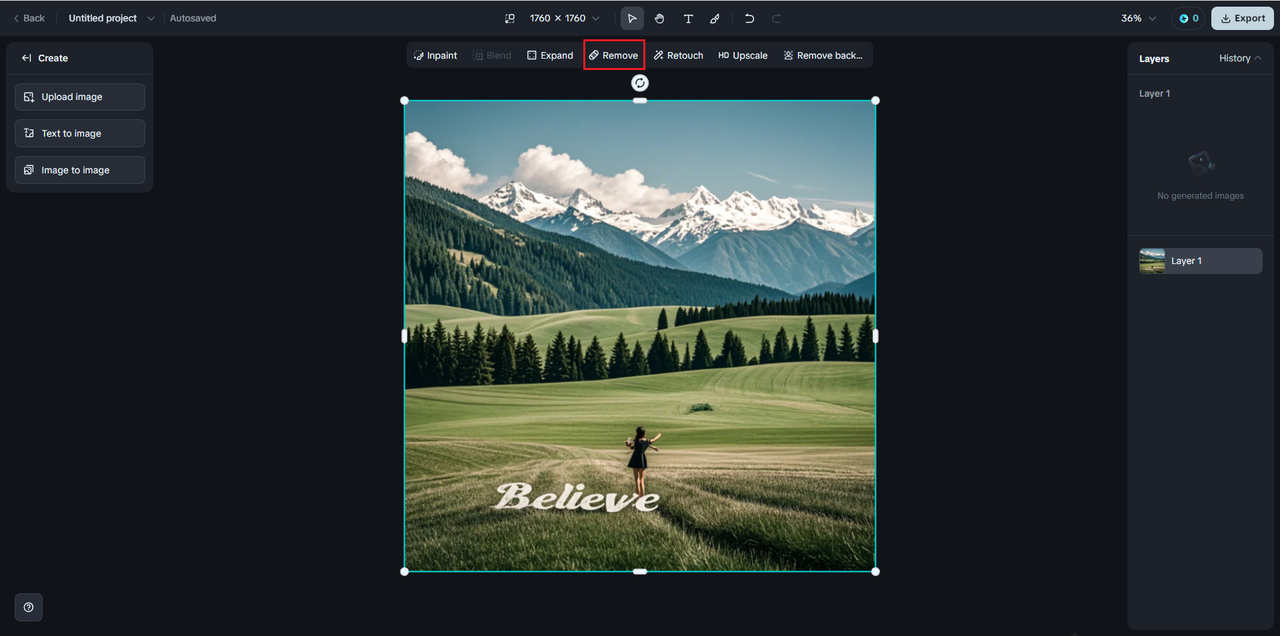Click the top-right corner handle of the image
1280x636 pixels.
coord(876,100)
